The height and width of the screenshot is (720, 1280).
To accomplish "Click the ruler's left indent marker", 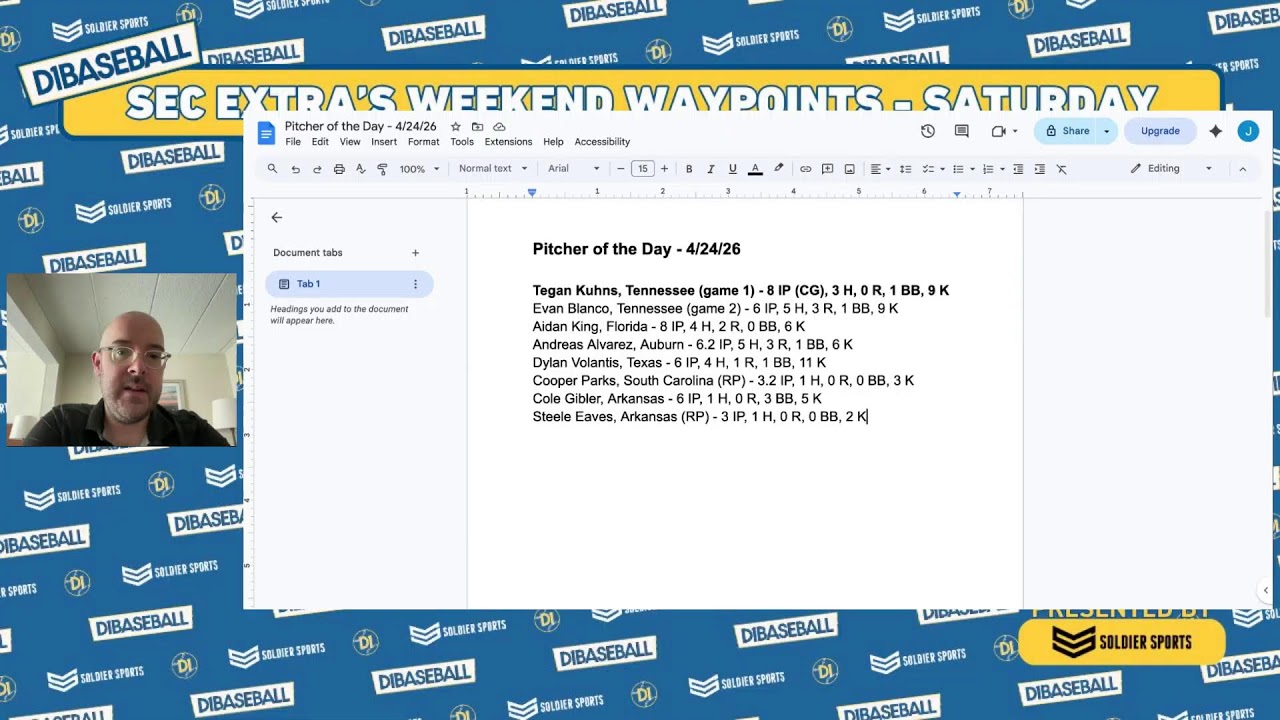I will 532,192.
